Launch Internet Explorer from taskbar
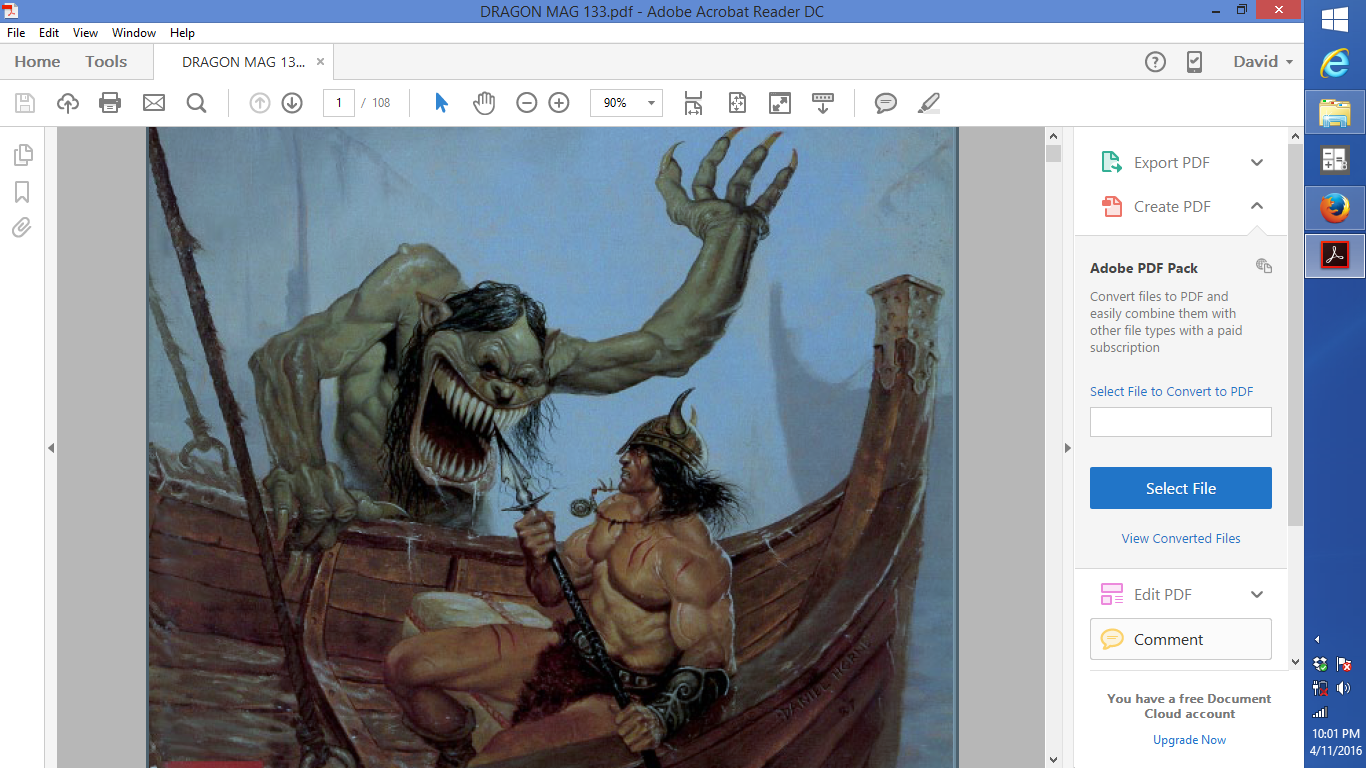The image size is (1366, 768). pyautogui.click(x=1335, y=64)
